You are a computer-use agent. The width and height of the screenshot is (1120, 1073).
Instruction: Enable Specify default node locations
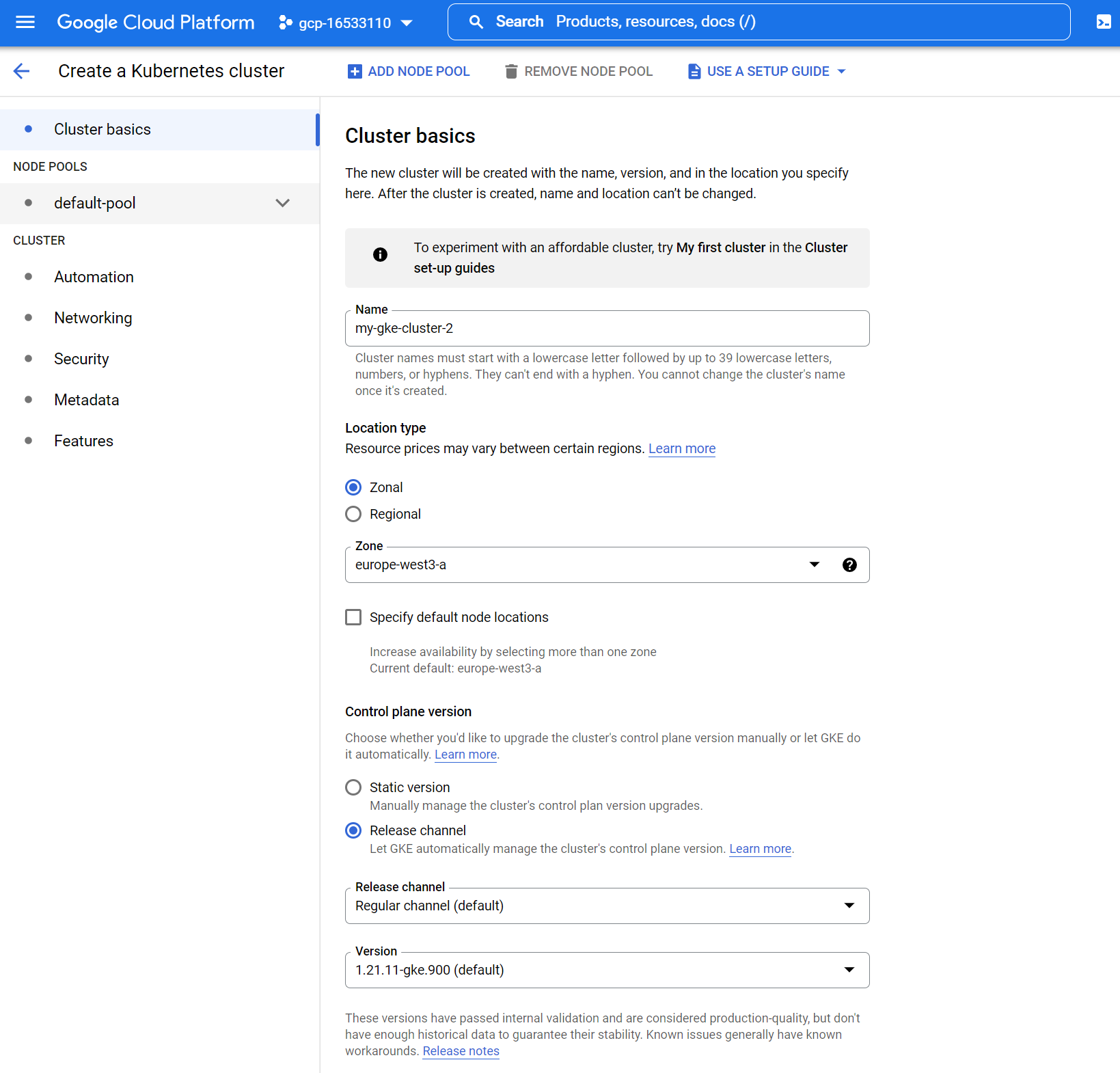pyautogui.click(x=353, y=617)
